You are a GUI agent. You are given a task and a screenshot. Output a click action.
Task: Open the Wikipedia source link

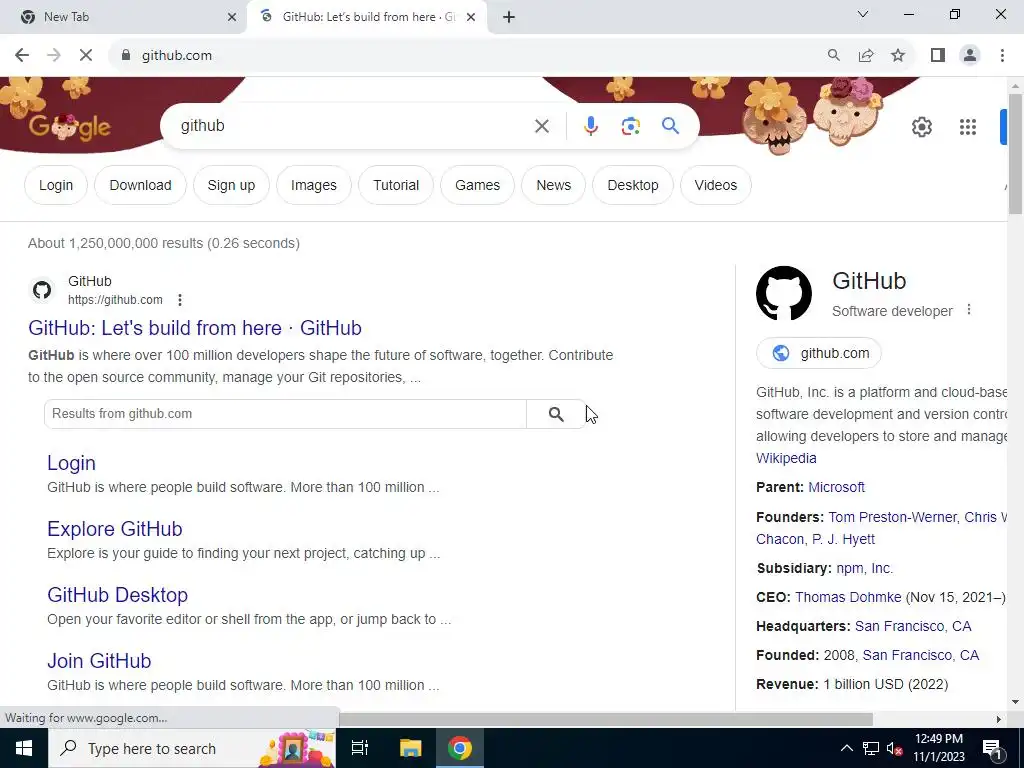[786, 458]
